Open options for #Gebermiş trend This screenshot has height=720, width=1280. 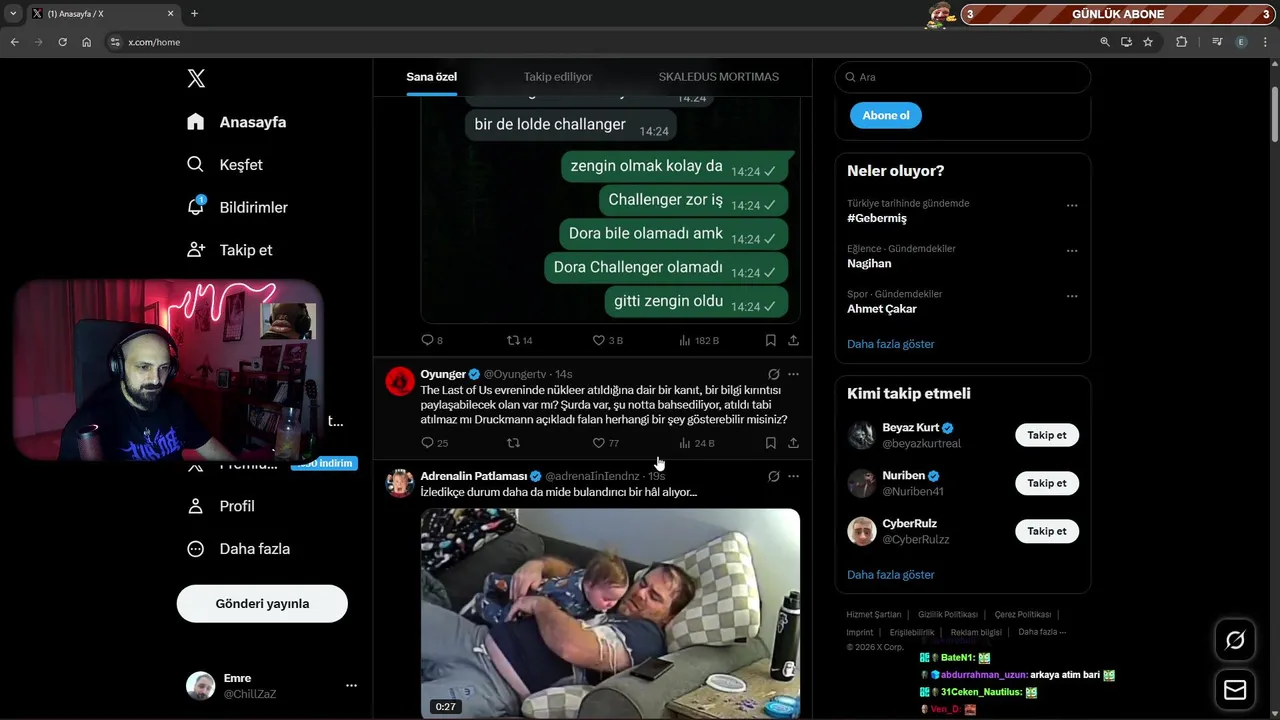point(1072,205)
